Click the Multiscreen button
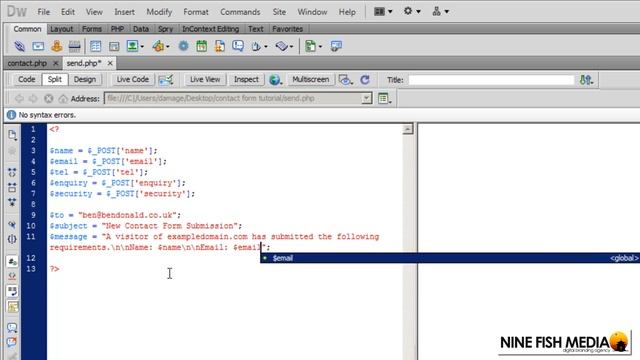The image size is (640, 360). point(311,79)
